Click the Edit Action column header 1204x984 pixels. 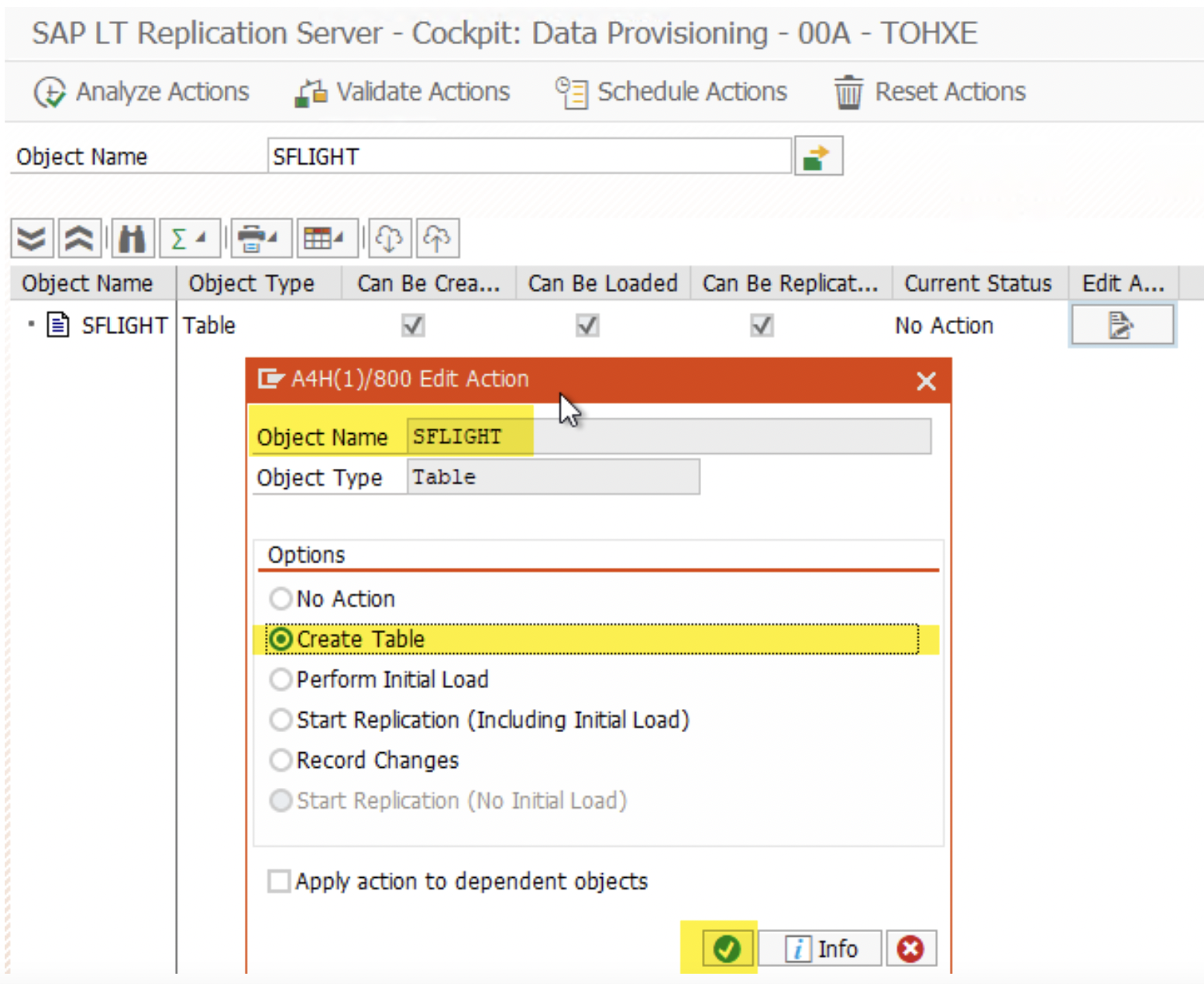(1123, 284)
